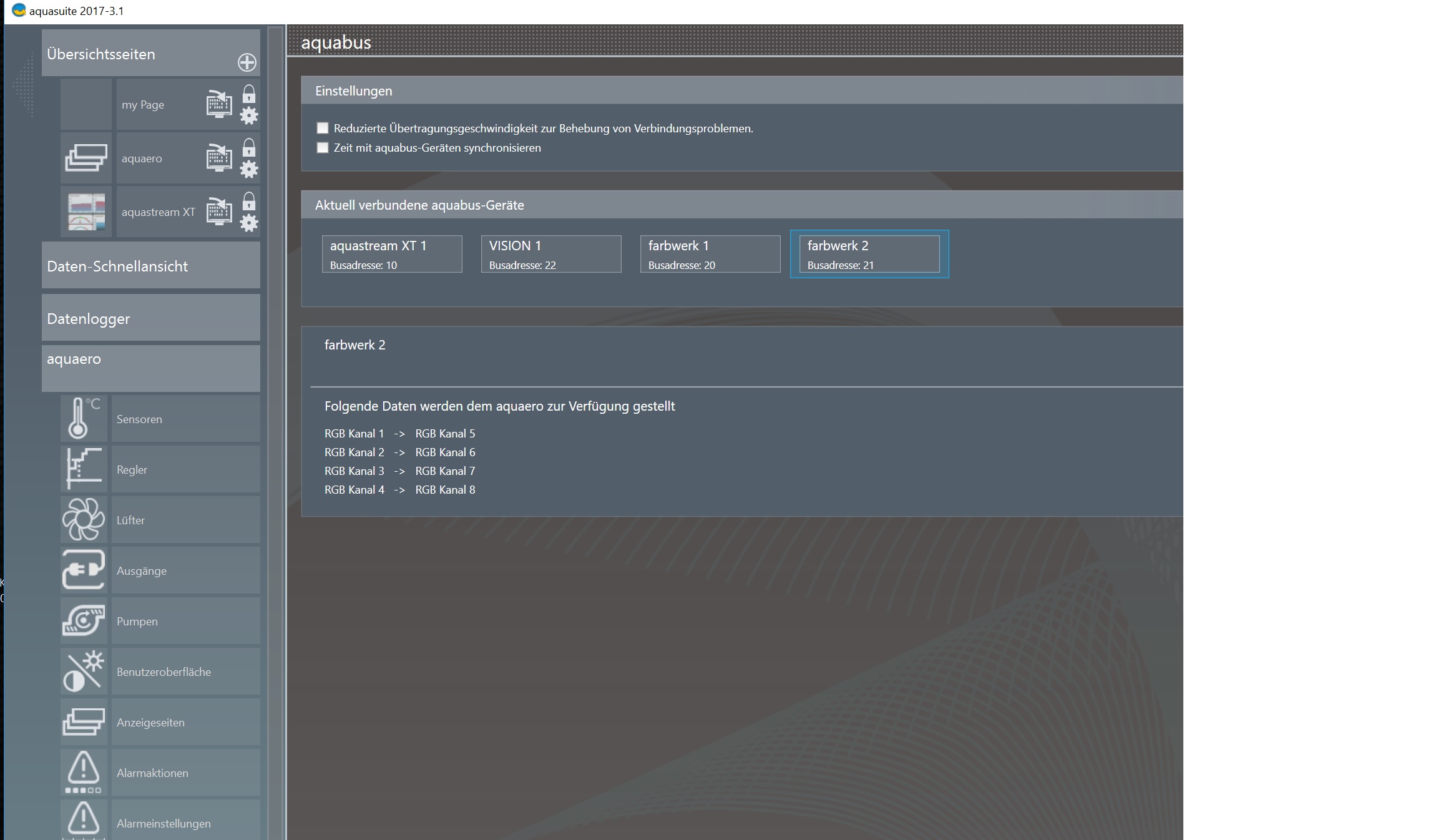Toggle time sync with aquabus devices
This screenshot has width=1438, height=840.
click(x=323, y=148)
